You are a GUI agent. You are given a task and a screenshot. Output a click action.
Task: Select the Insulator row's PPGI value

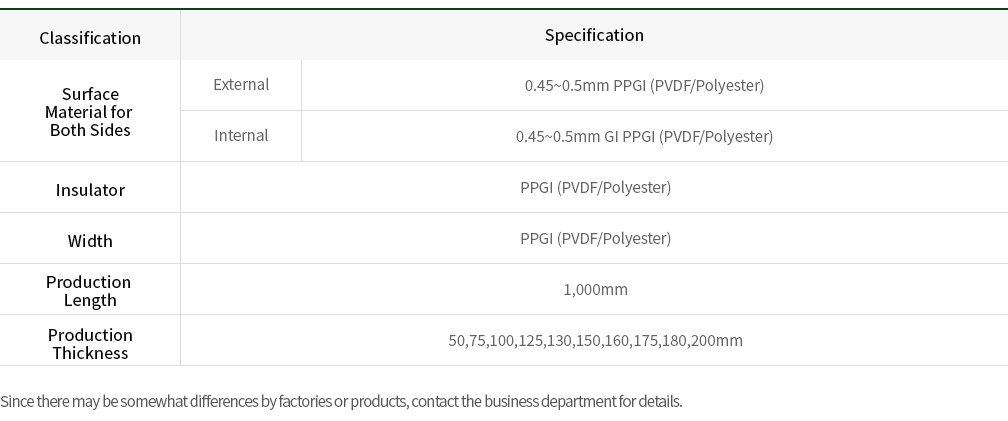click(595, 188)
